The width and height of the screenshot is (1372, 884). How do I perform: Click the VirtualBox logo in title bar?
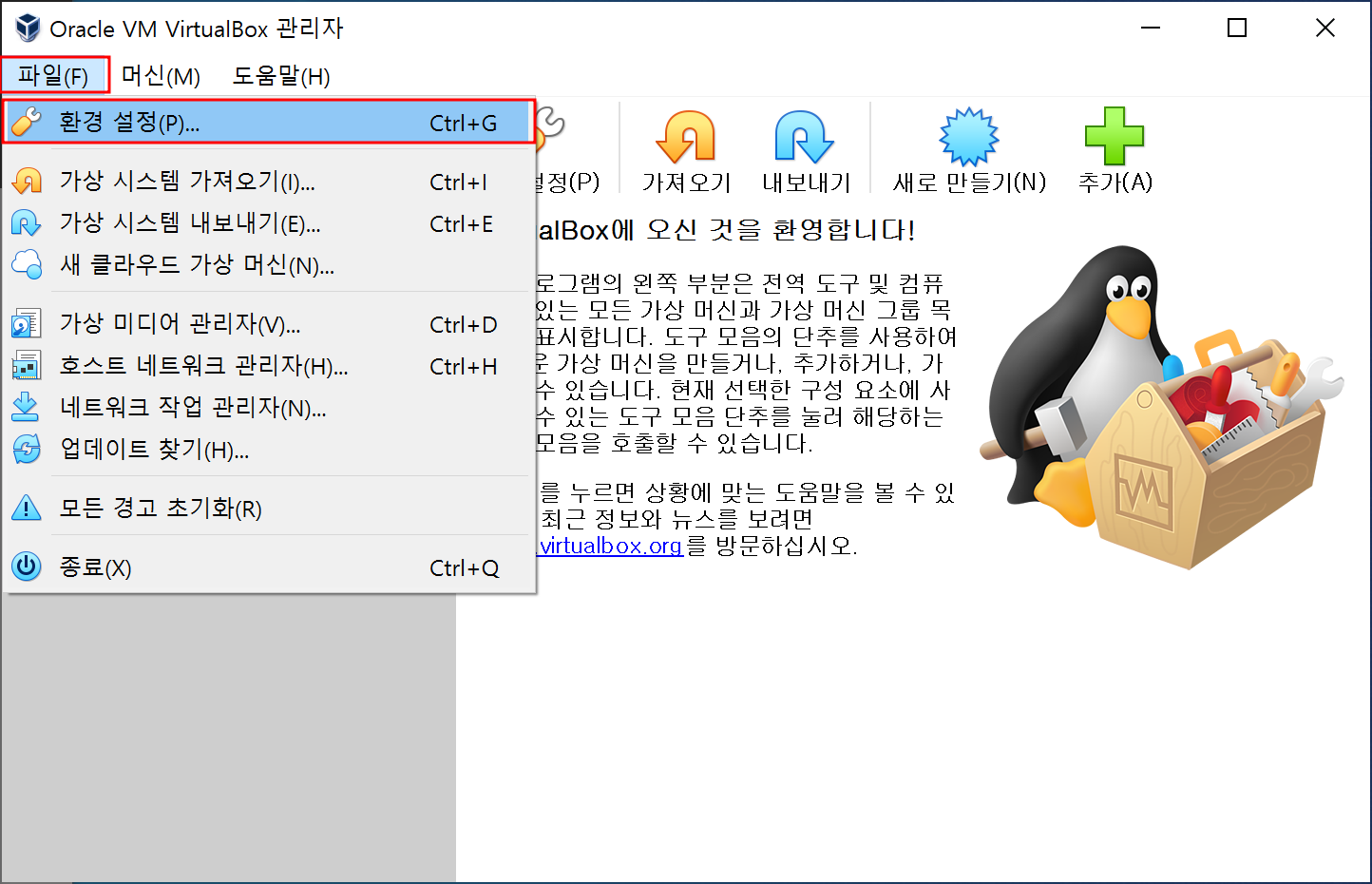28,29
